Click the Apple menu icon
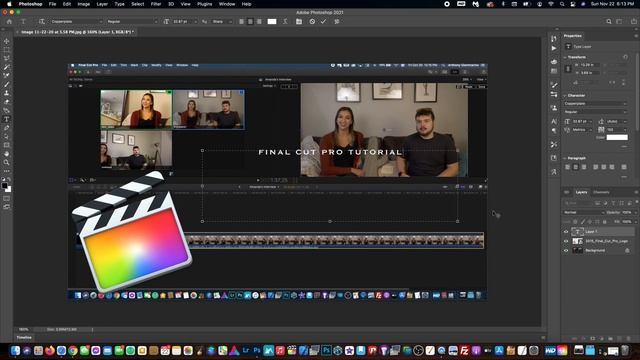The image size is (640, 360). click(9, 4)
